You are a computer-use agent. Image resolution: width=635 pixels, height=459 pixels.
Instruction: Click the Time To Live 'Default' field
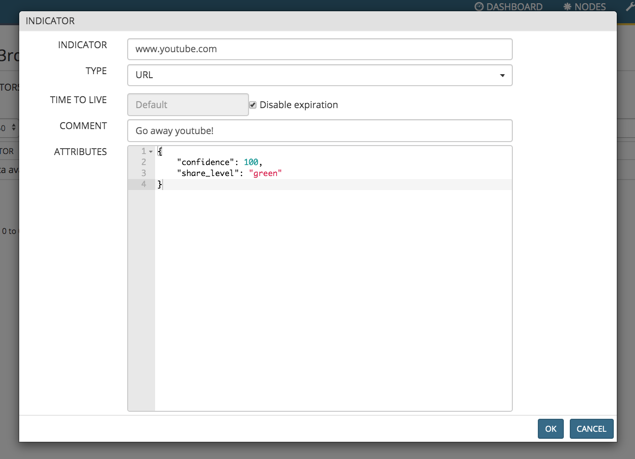click(188, 105)
